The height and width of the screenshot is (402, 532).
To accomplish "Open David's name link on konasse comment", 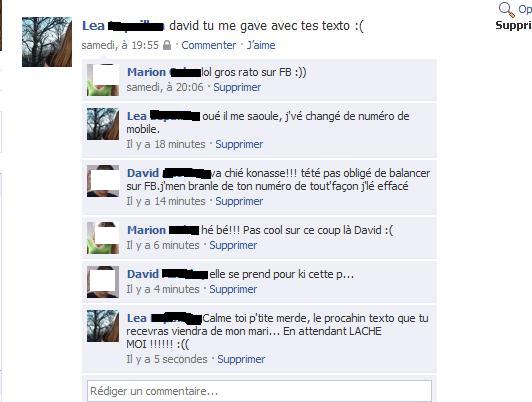I will (142, 173).
